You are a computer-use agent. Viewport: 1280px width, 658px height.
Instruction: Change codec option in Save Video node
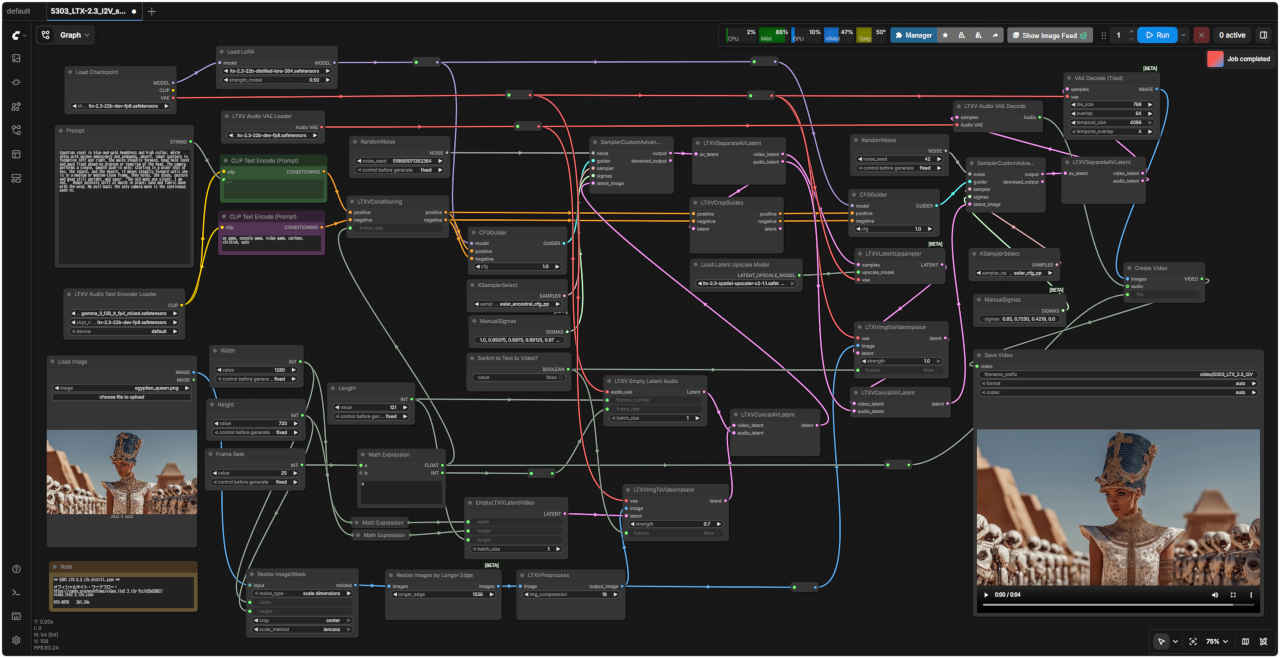pyautogui.click(x=1117, y=392)
